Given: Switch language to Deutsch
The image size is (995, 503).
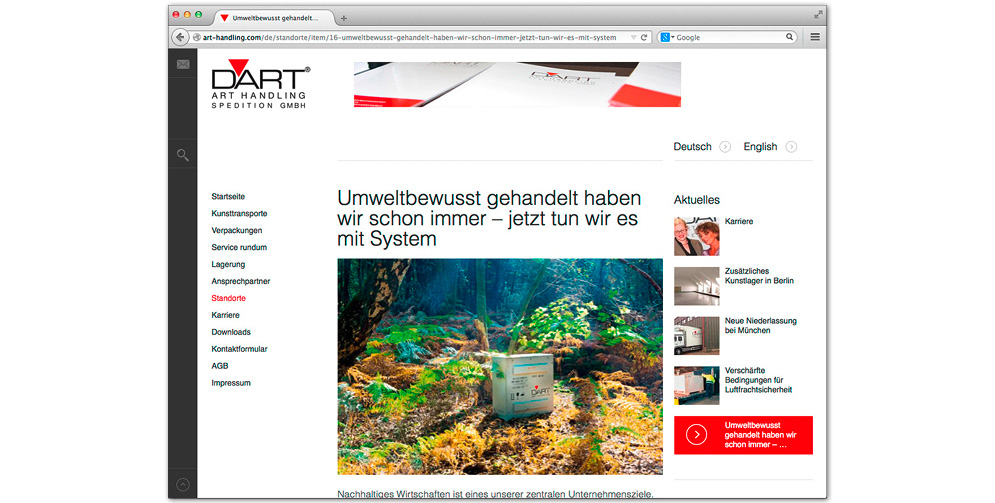Looking at the screenshot, I should 693,147.
